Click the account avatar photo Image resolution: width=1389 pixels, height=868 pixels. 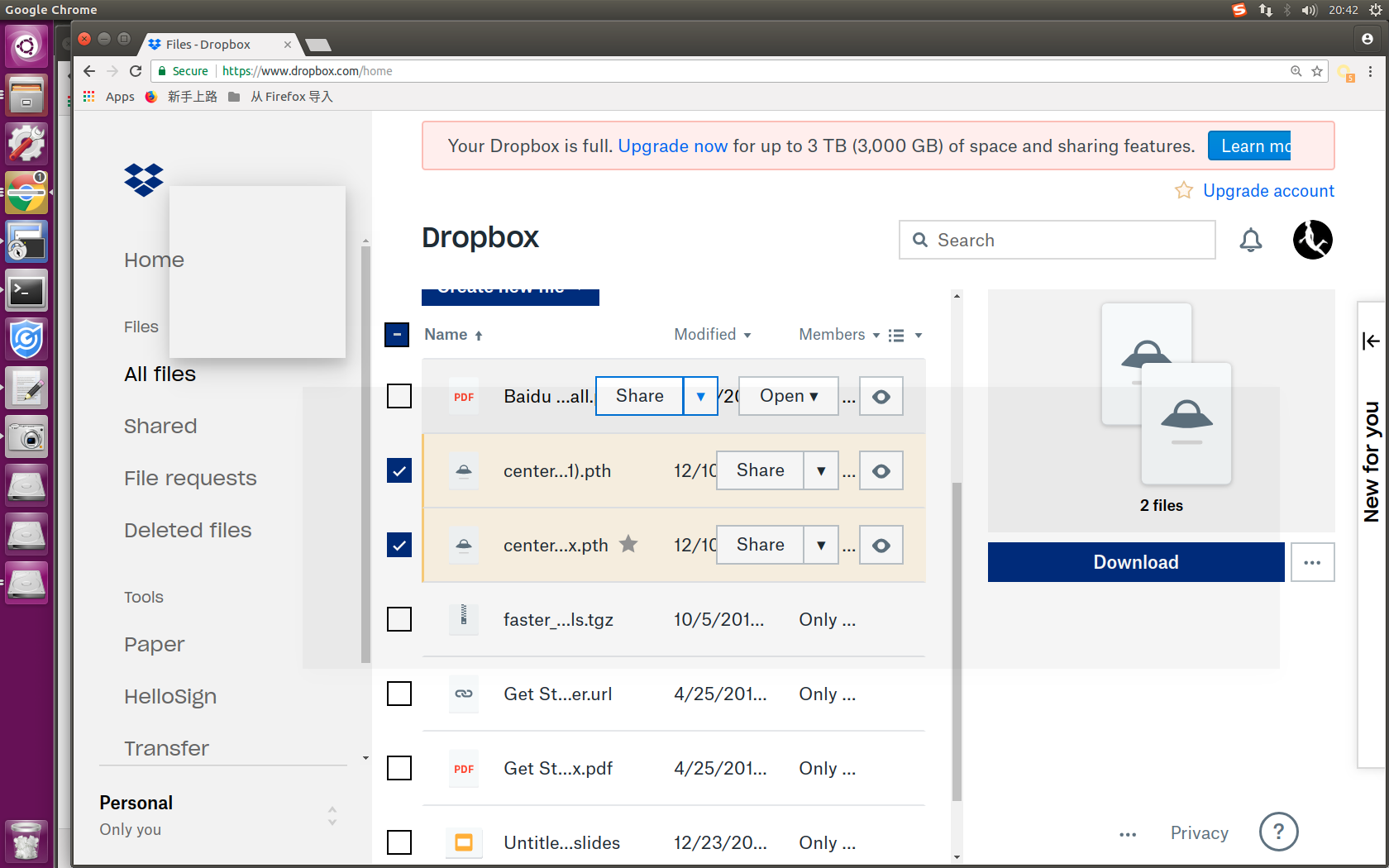(x=1312, y=239)
